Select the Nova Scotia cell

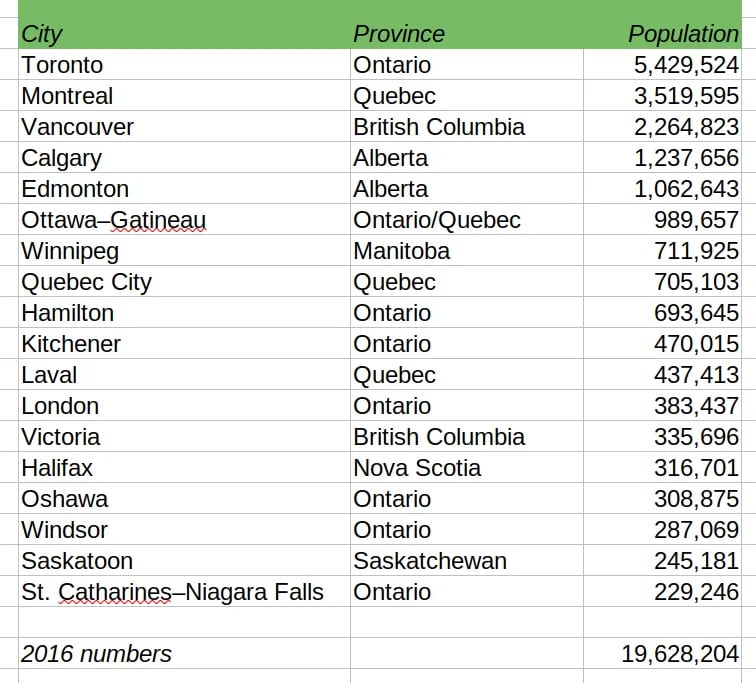(x=467, y=468)
